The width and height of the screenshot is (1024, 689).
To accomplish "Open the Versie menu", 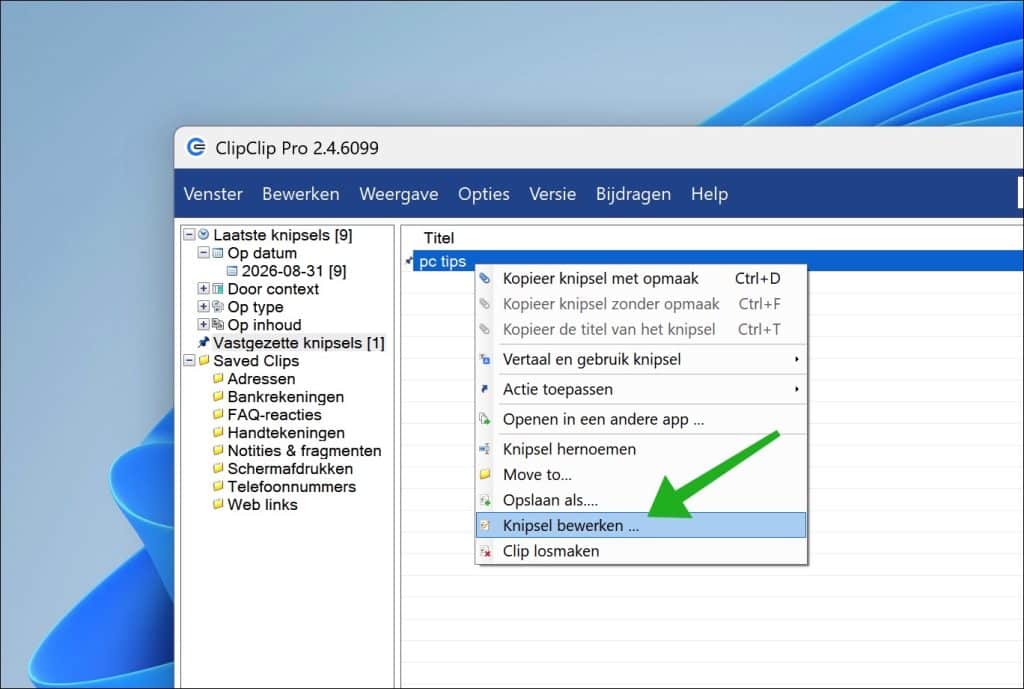I will pos(552,194).
